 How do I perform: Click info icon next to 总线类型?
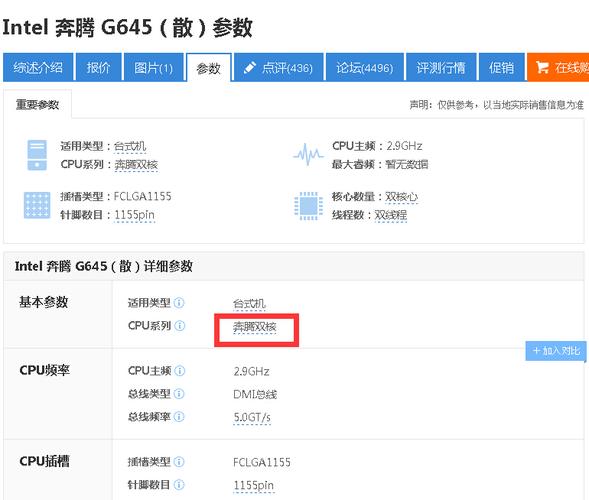[179, 394]
